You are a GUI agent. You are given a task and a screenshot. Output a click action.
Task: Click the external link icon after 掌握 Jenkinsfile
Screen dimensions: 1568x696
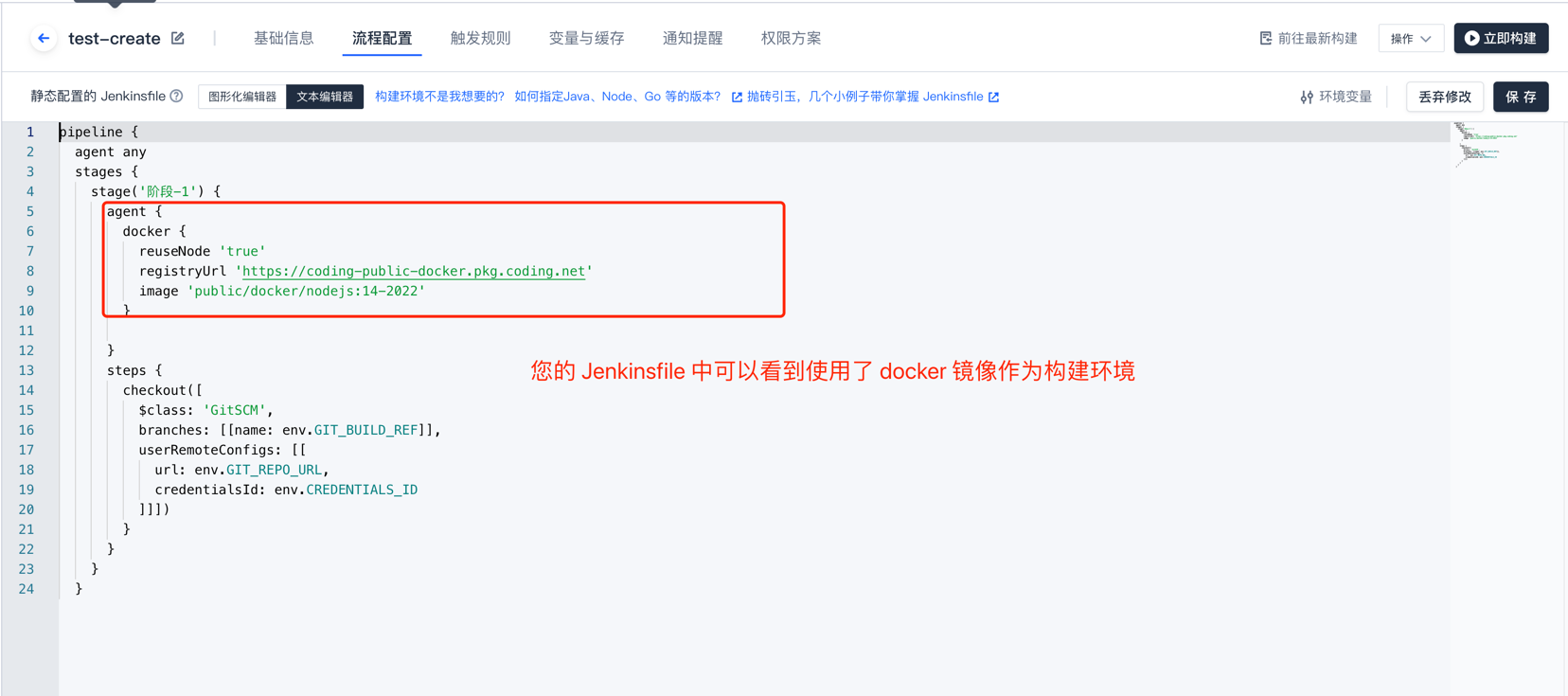pos(993,98)
